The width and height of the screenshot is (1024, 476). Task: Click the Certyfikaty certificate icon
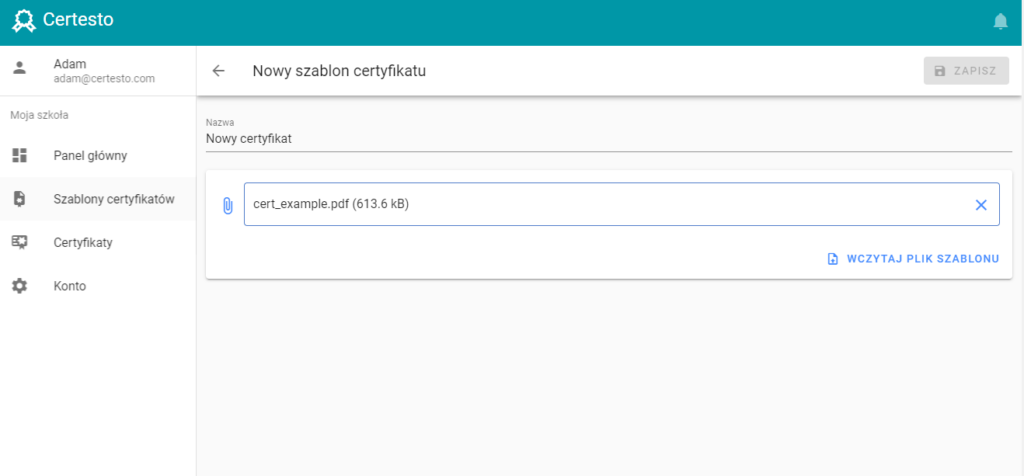click(20, 242)
